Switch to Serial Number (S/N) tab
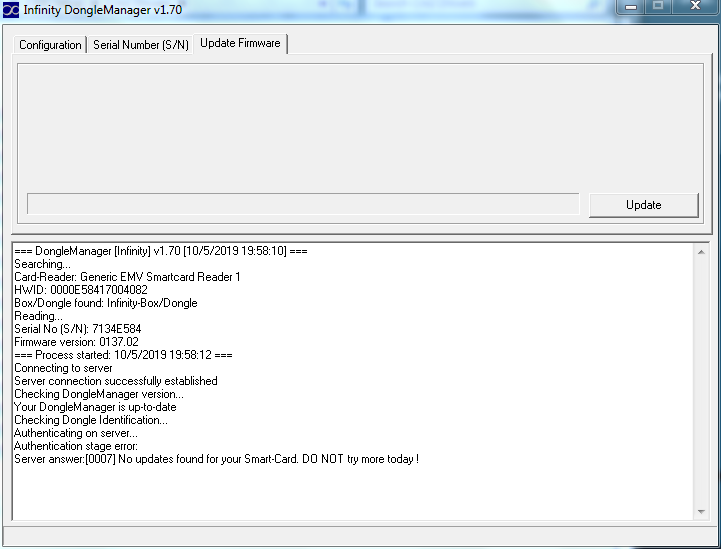Screen dimensions: 721x549 pos(141,45)
